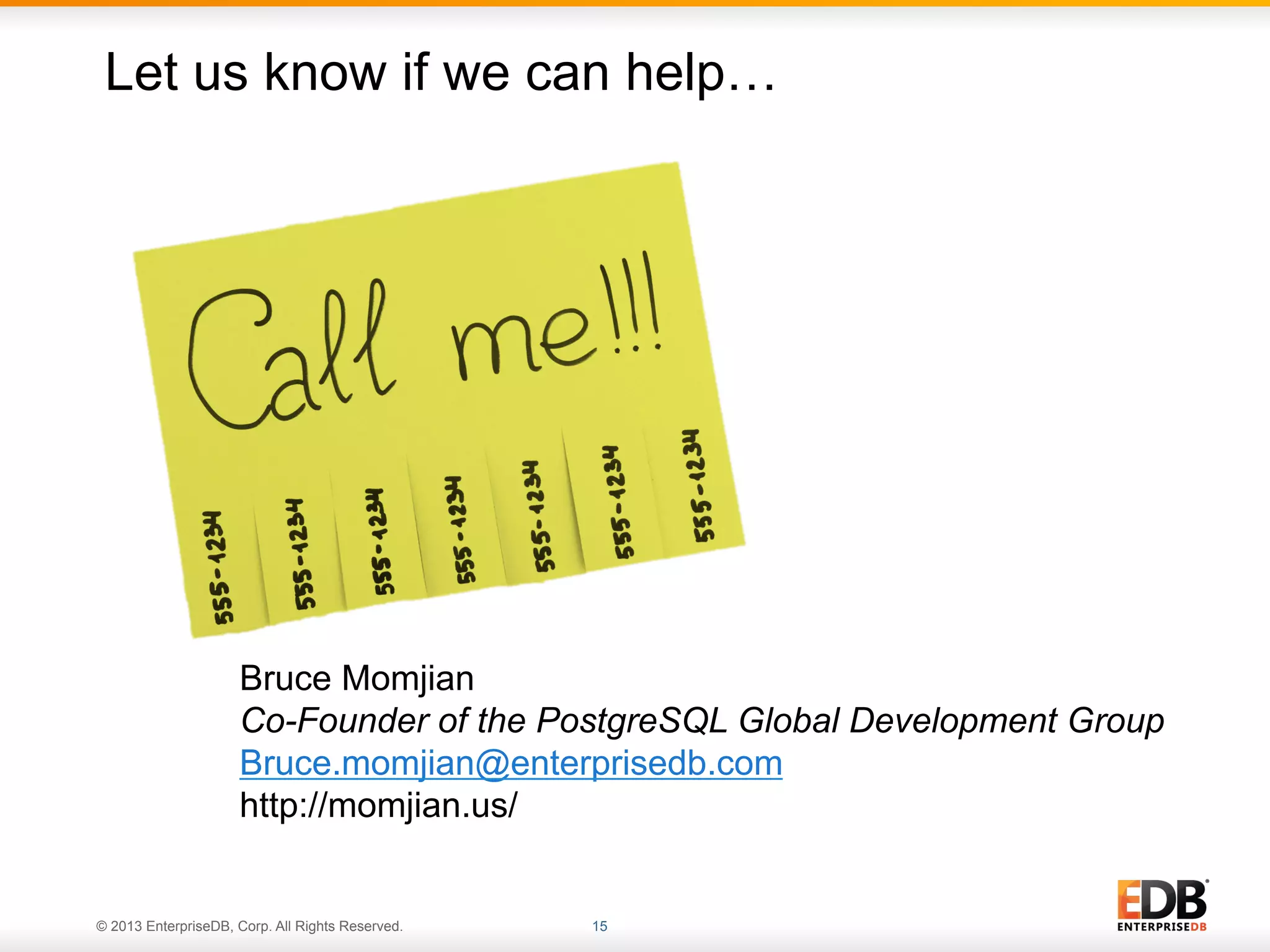
Task: Open the http://momjian.us/ URL text
Action: point(378,805)
